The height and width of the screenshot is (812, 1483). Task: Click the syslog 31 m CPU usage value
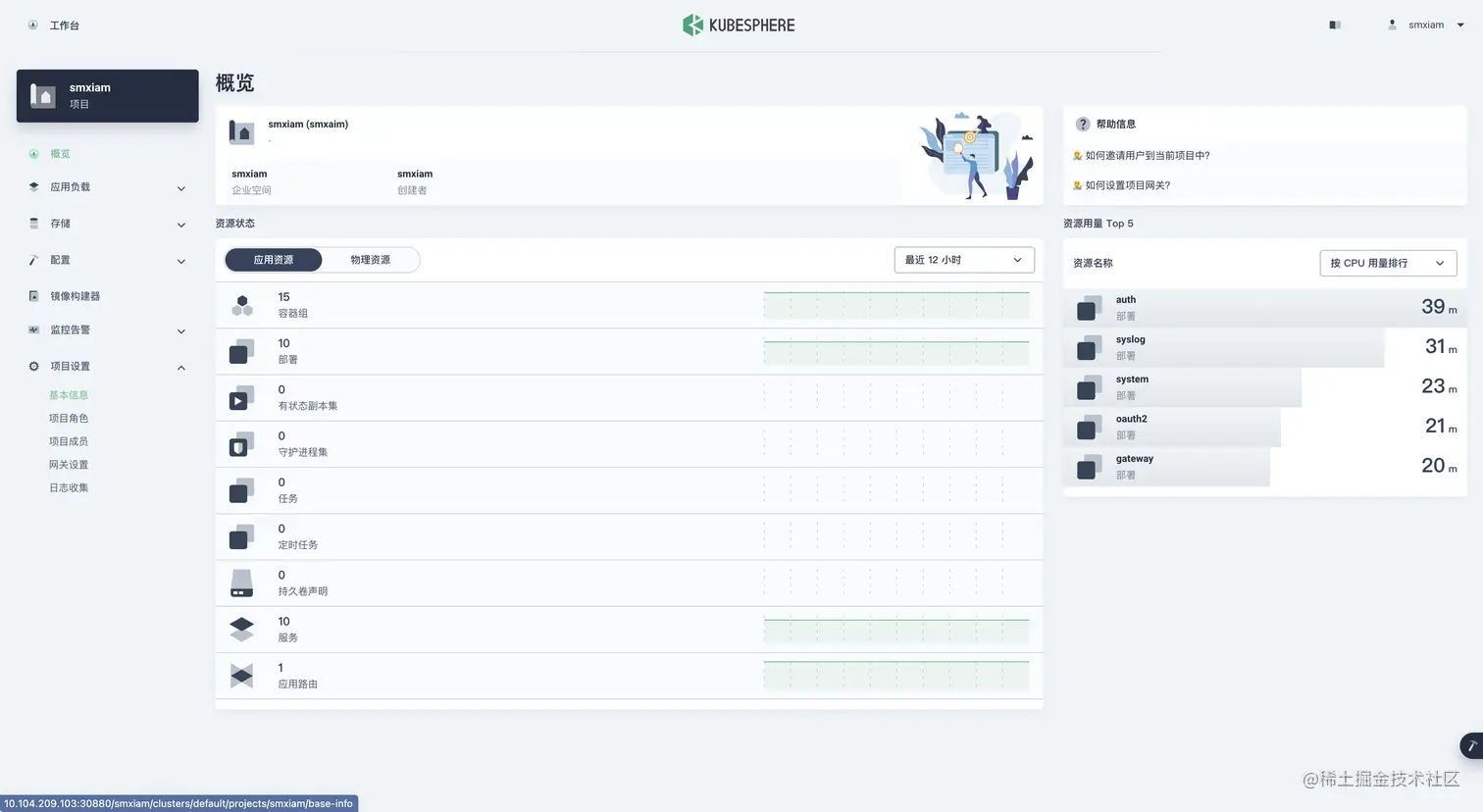tap(1441, 346)
